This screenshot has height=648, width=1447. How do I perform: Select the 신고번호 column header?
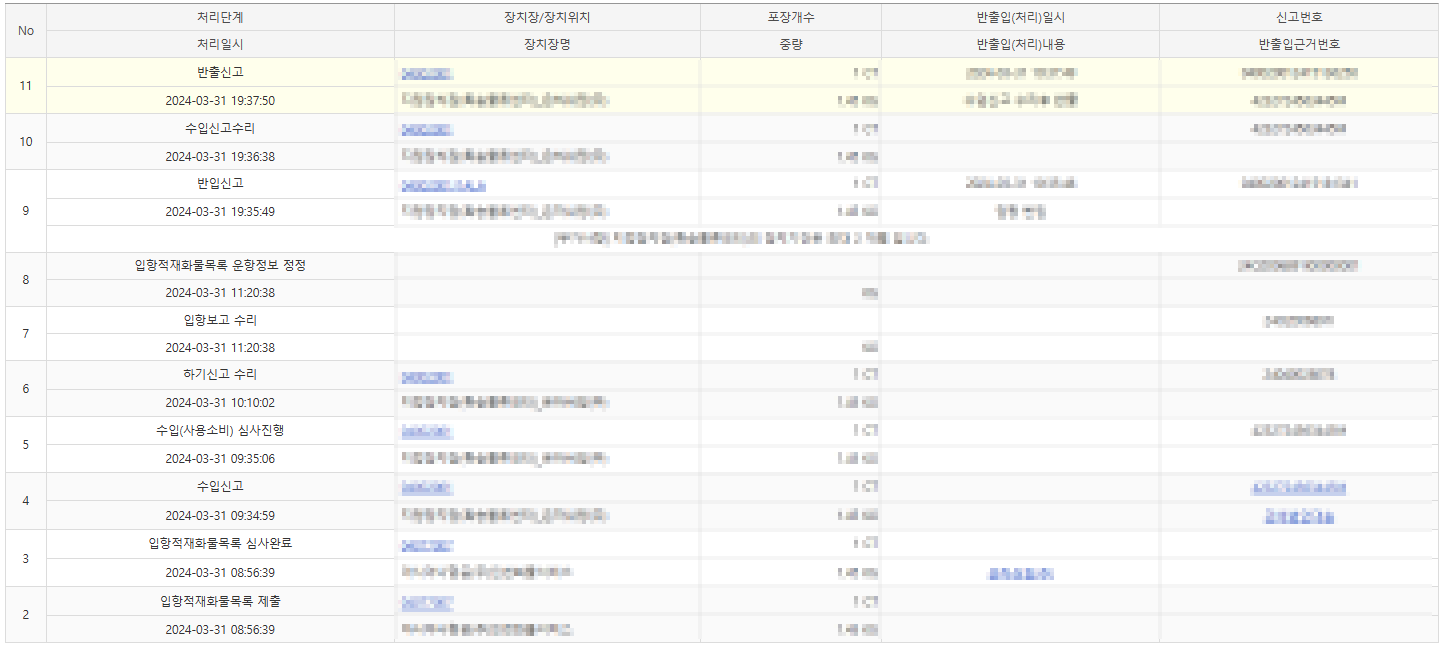point(1299,18)
